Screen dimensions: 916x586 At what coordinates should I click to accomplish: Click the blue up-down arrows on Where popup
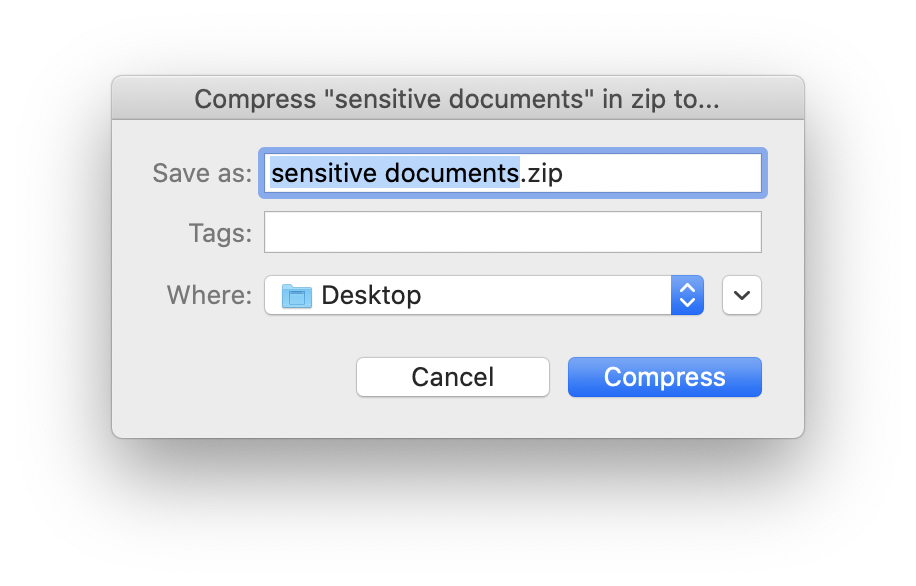click(687, 295)
